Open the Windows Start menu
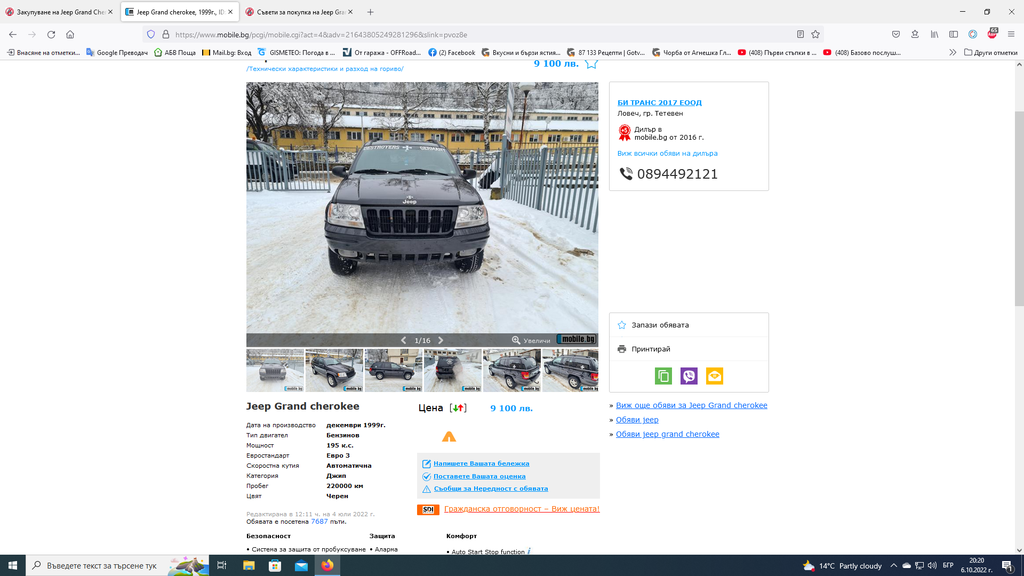This screenshot has width=1024, height=576. point(12,566)
